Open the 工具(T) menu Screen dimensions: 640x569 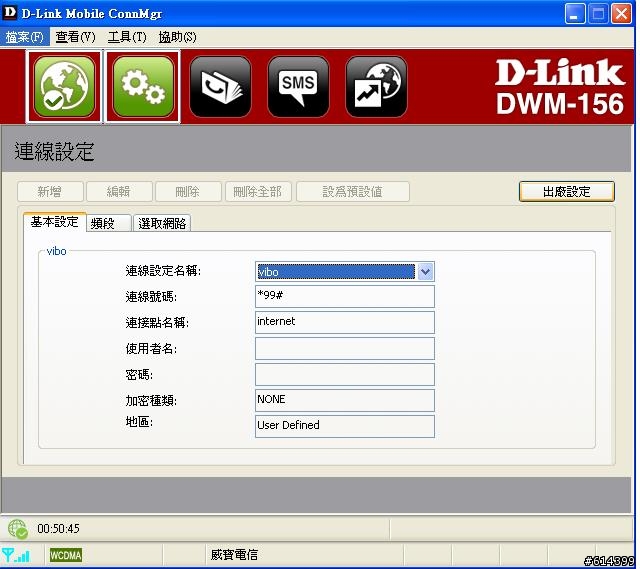[127, 37]
